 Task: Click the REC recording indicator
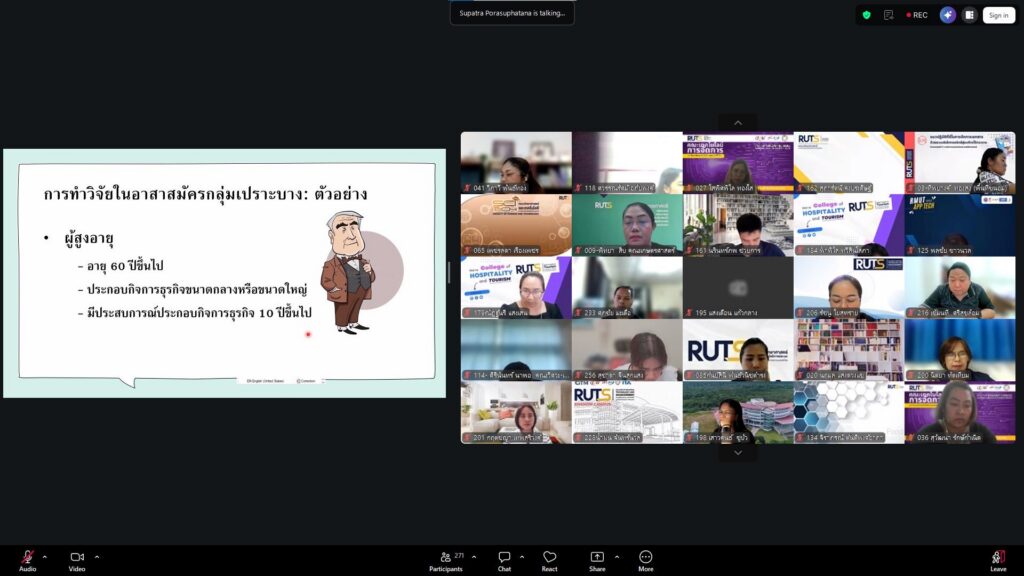coord(916,15)
